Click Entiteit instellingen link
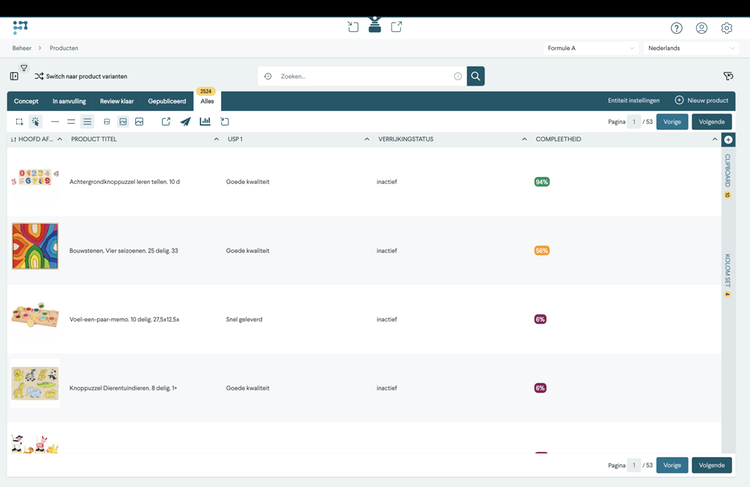 click(634, 100)
